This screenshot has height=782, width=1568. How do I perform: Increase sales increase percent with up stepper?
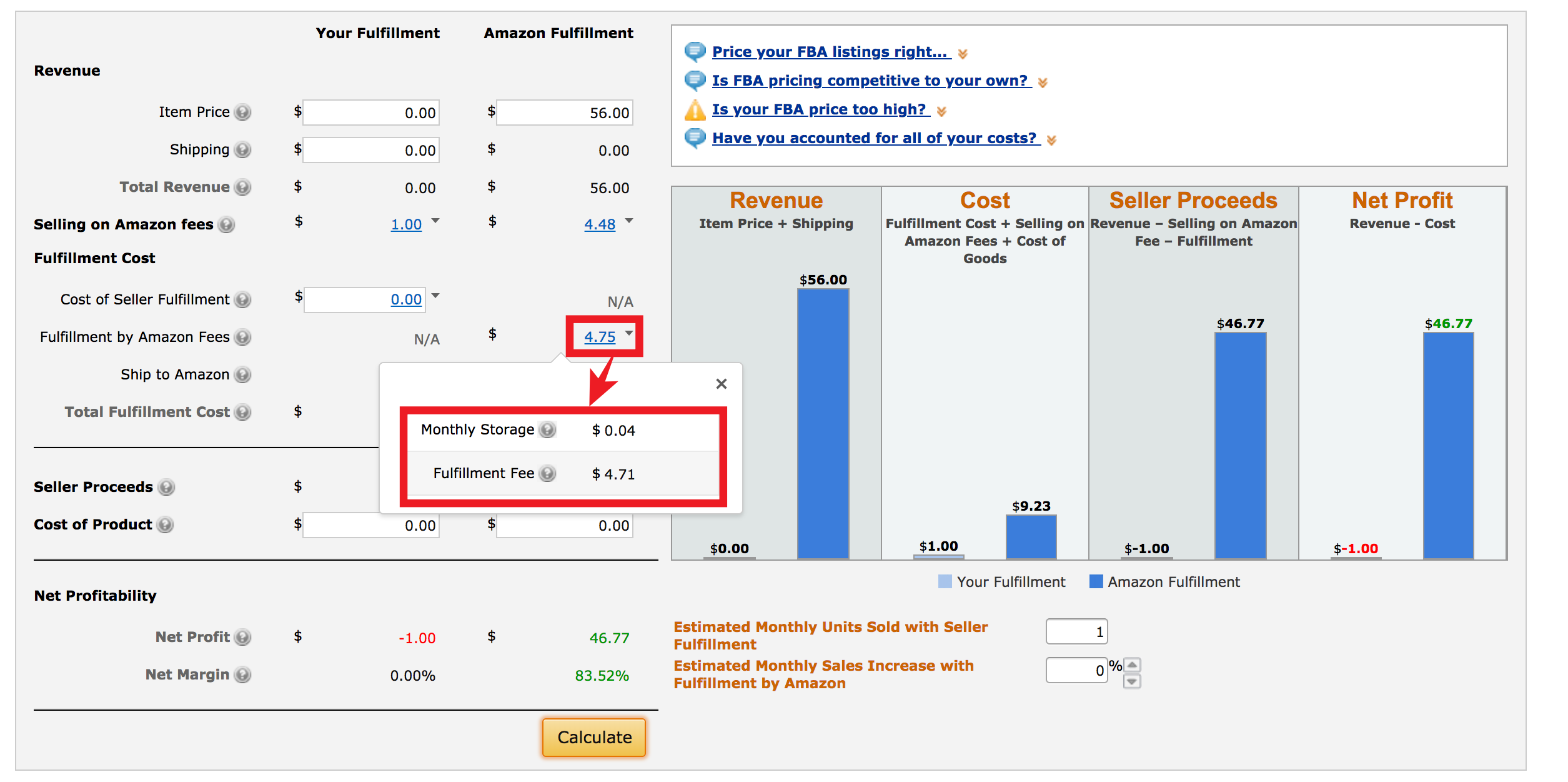[x=1132, y=664]
